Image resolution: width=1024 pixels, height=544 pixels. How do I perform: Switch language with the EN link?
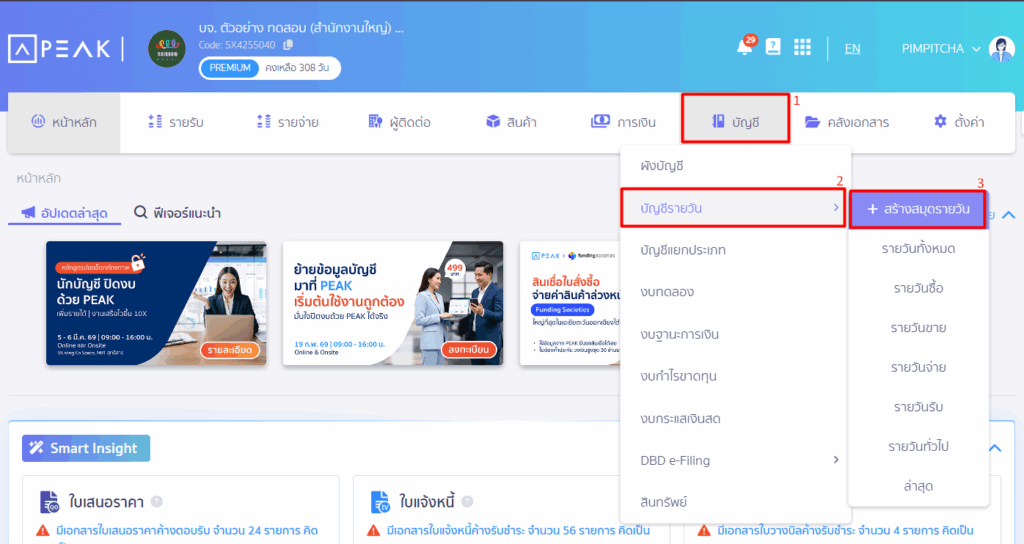click(852, 48)
